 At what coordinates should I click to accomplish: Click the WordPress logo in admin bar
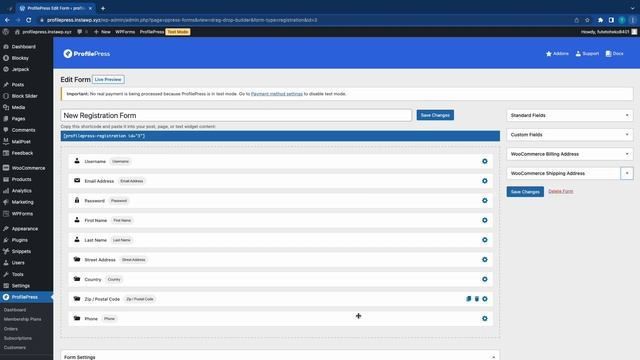pyautogui.click(x=6, y=31)
